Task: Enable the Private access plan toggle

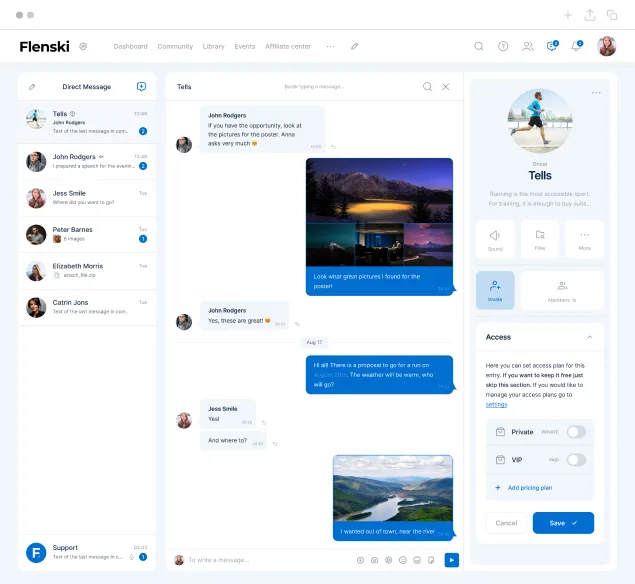Action: pyautogui.click(x=576, y=432)
